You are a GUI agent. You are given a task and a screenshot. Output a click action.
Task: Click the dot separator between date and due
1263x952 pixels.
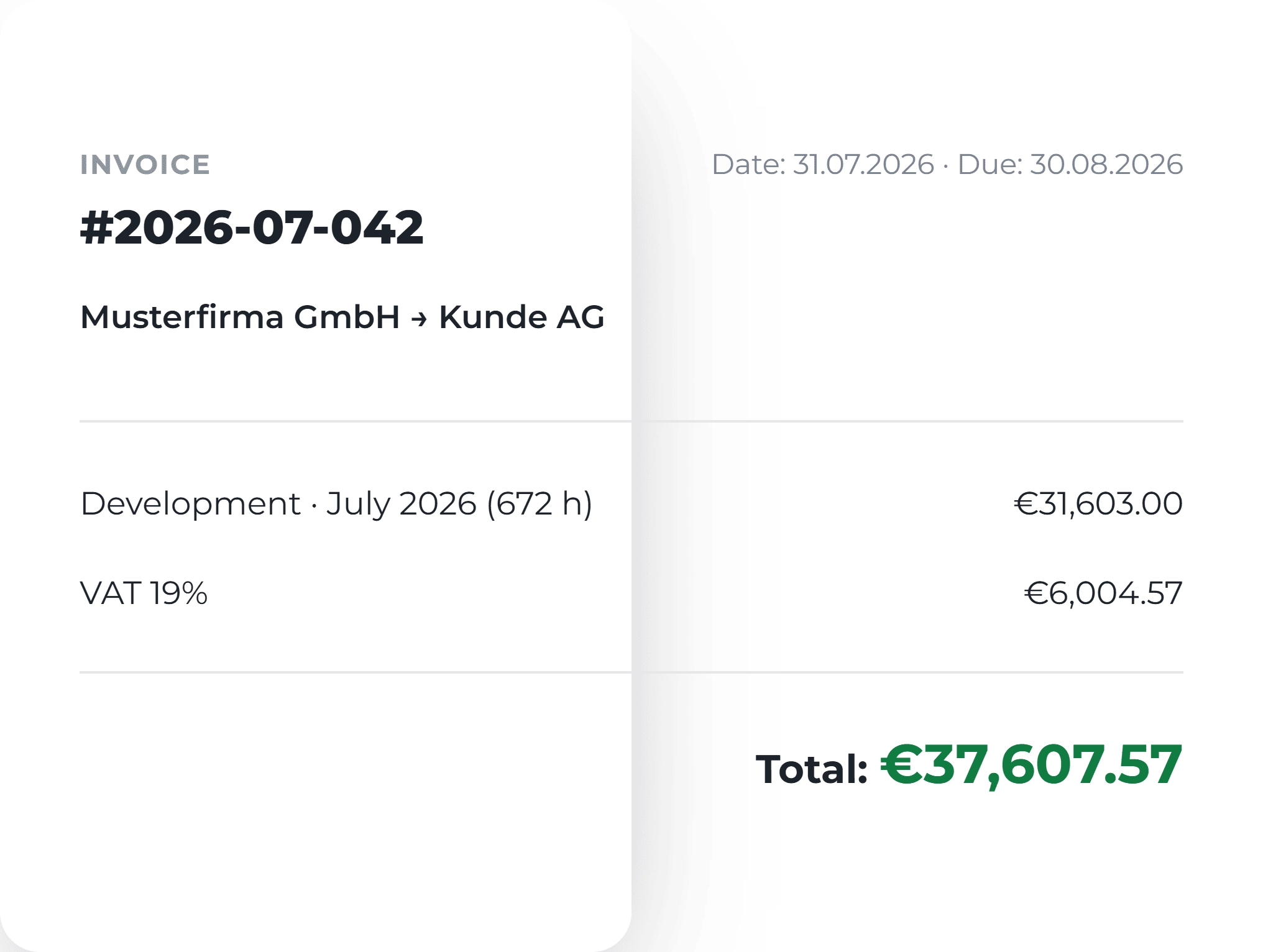click(945, 166)
